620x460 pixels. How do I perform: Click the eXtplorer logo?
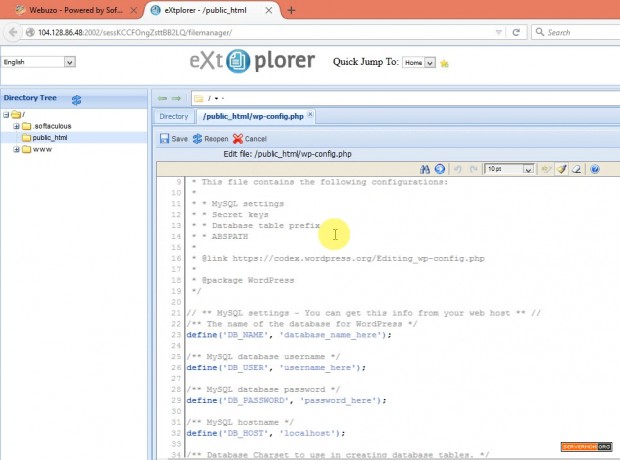click(x=252, y=61)
